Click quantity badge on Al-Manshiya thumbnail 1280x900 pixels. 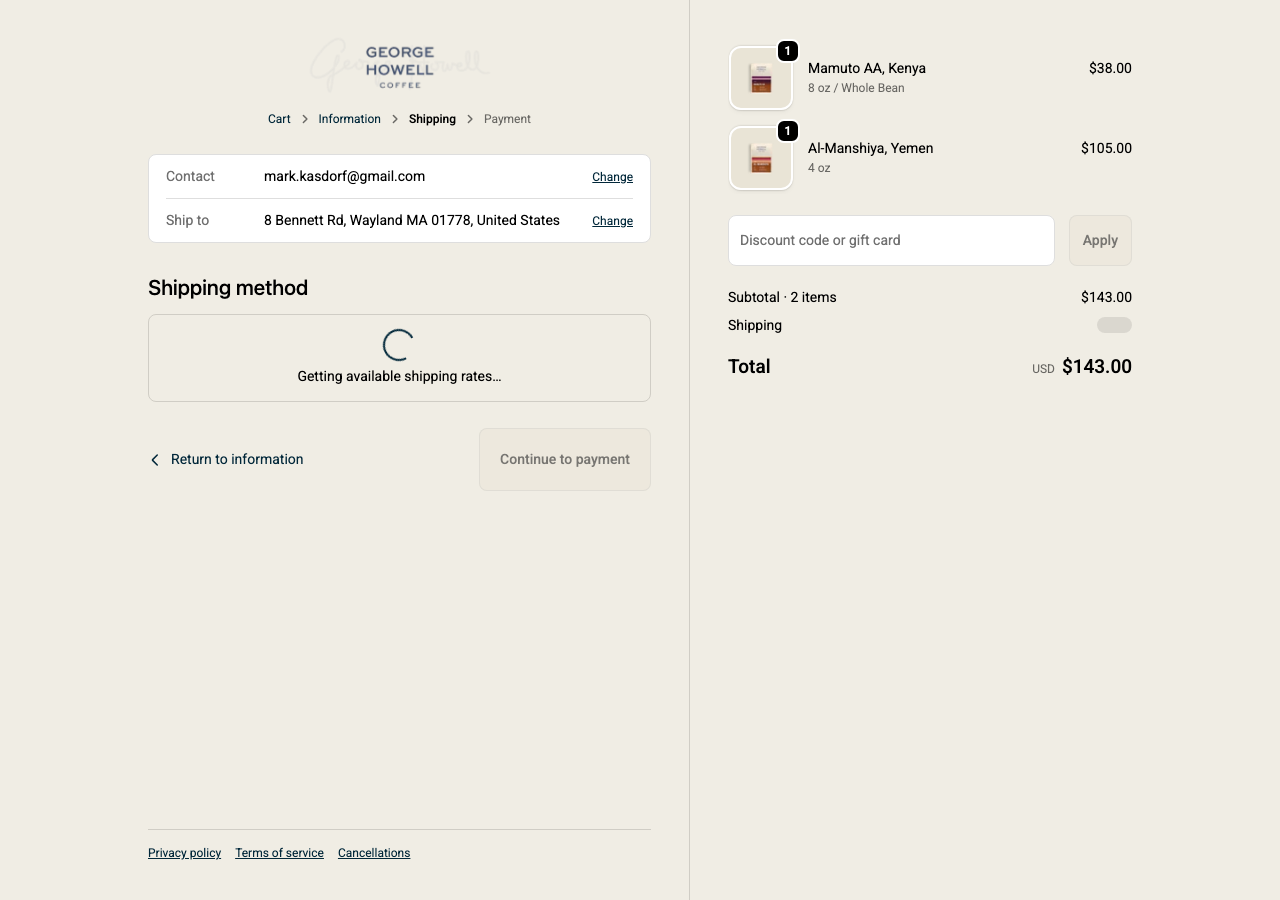[x=788, y=131]
